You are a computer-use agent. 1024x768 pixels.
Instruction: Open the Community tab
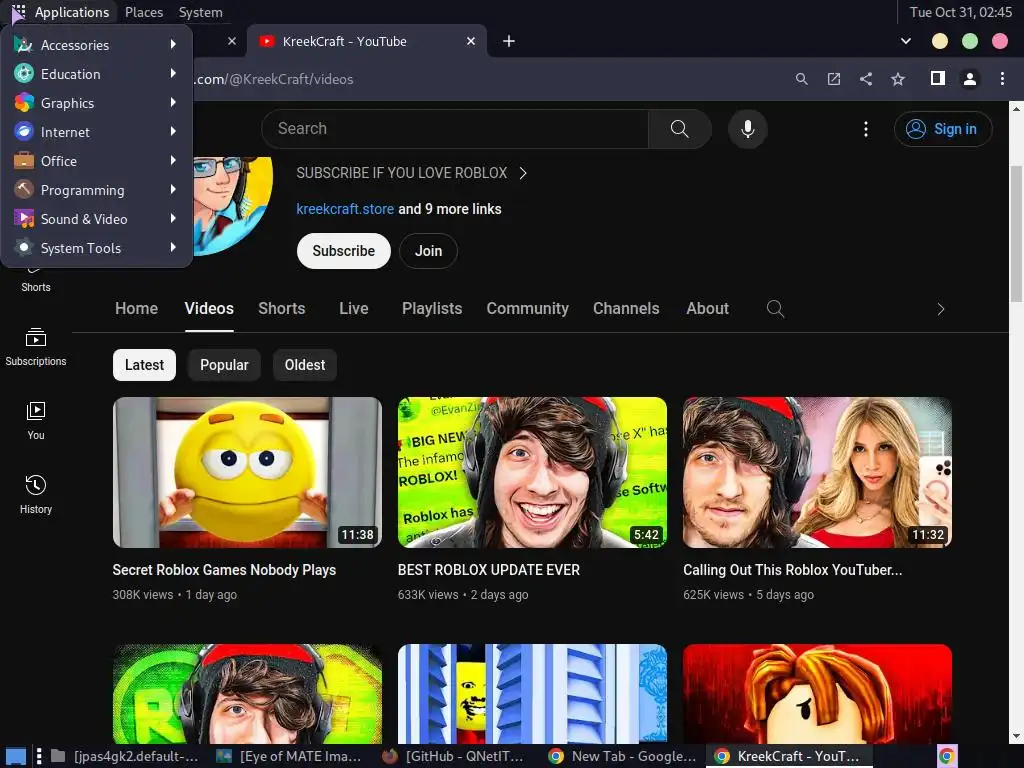pyautogui.click(x=528, y=308)
